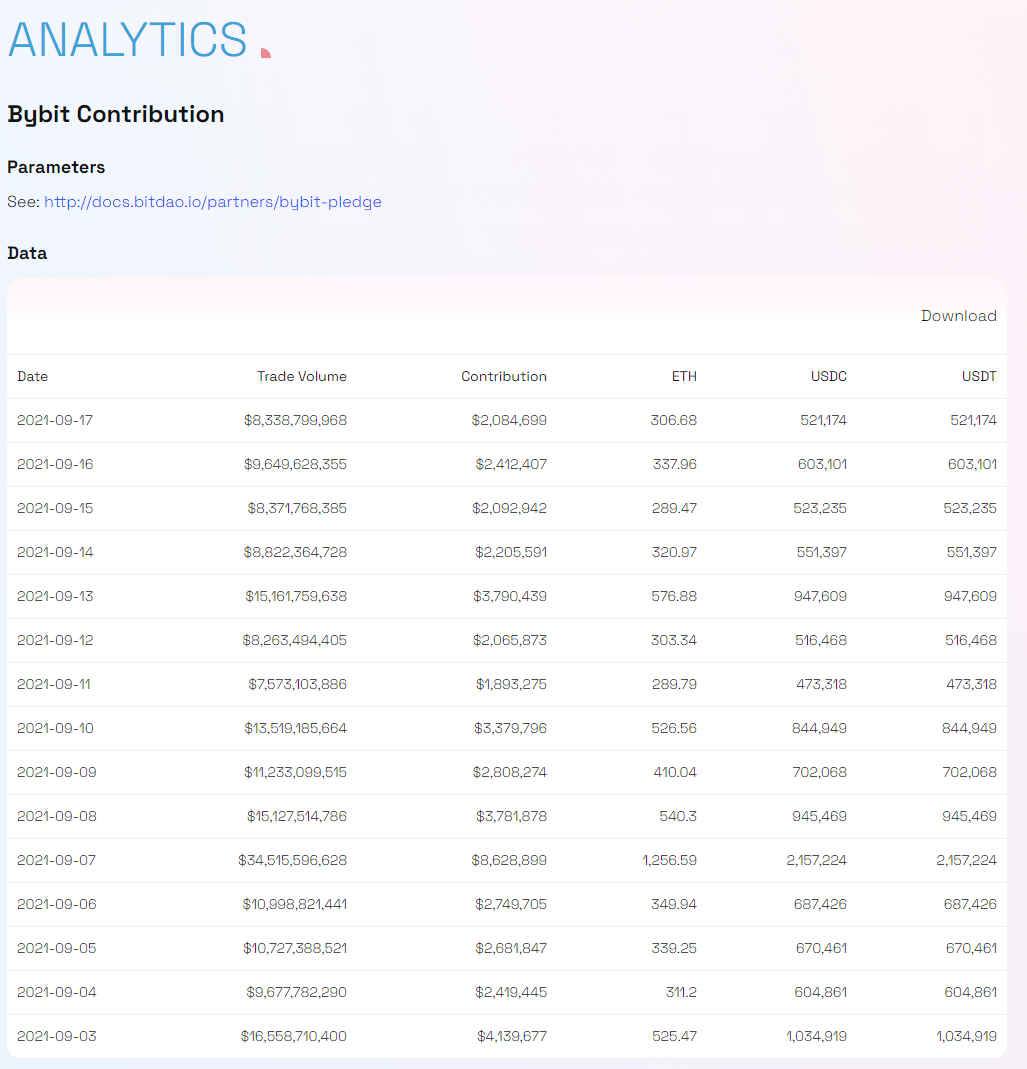The image size is (1027, 1069).
Task: Select ETH value 306.68
Action: point(674,420)
